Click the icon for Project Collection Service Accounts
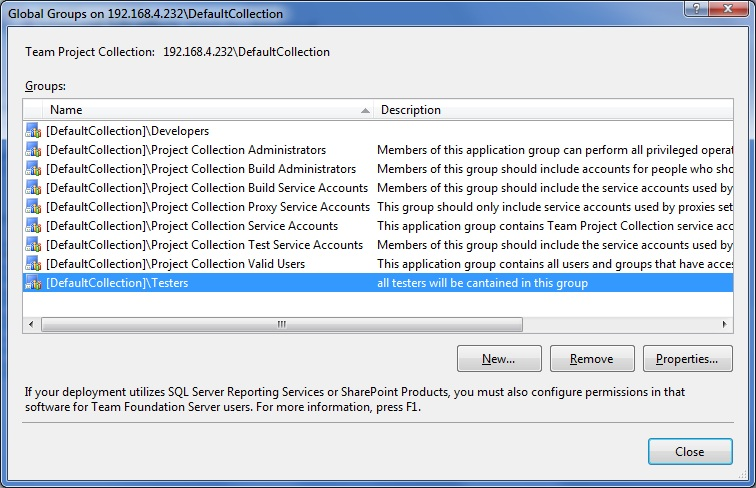 (33, 226)
